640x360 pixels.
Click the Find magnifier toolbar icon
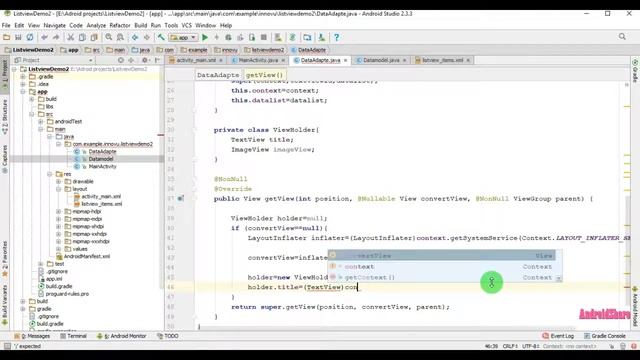coord(109,37)
